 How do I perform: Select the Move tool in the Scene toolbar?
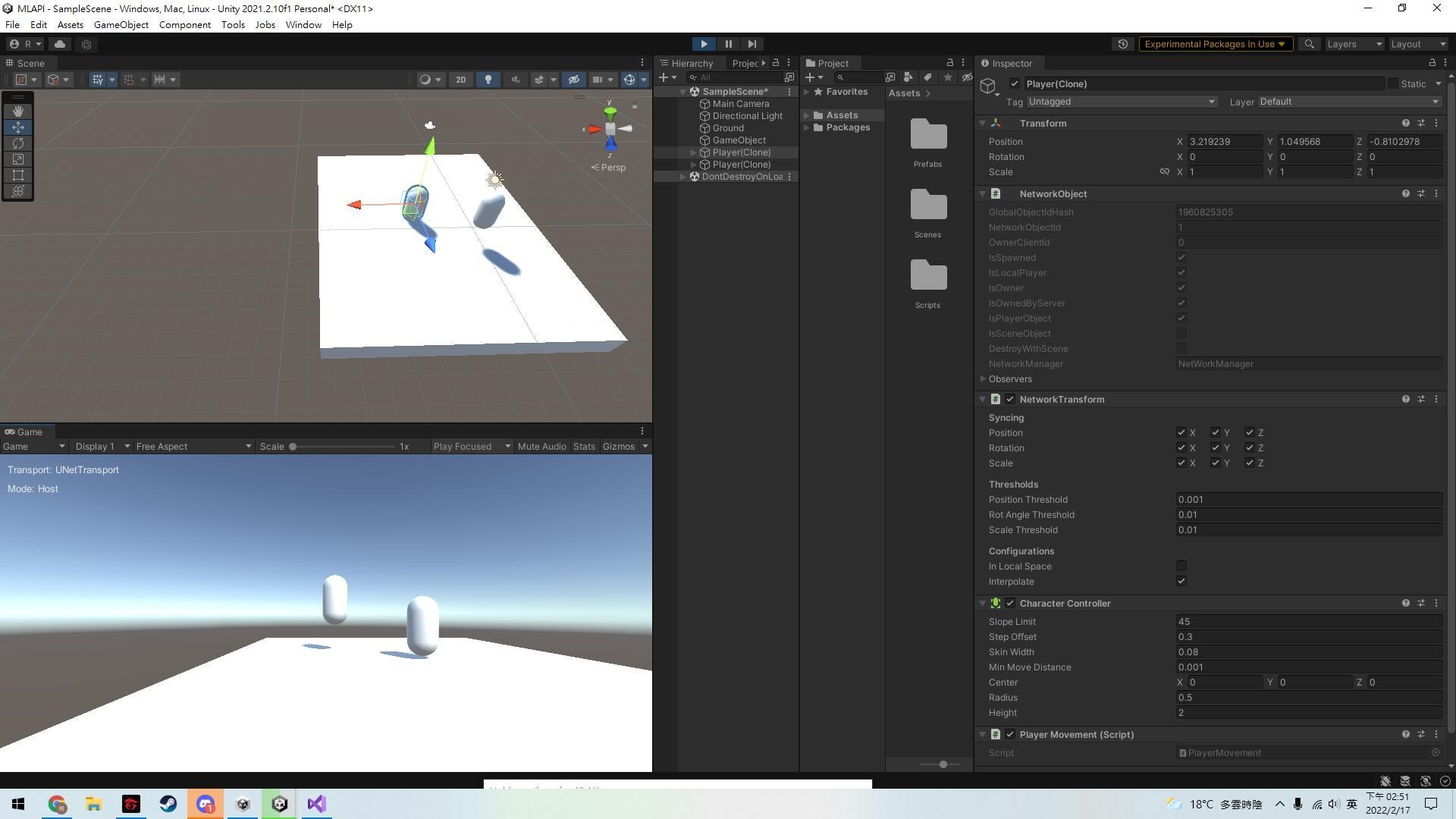[18, 127]
